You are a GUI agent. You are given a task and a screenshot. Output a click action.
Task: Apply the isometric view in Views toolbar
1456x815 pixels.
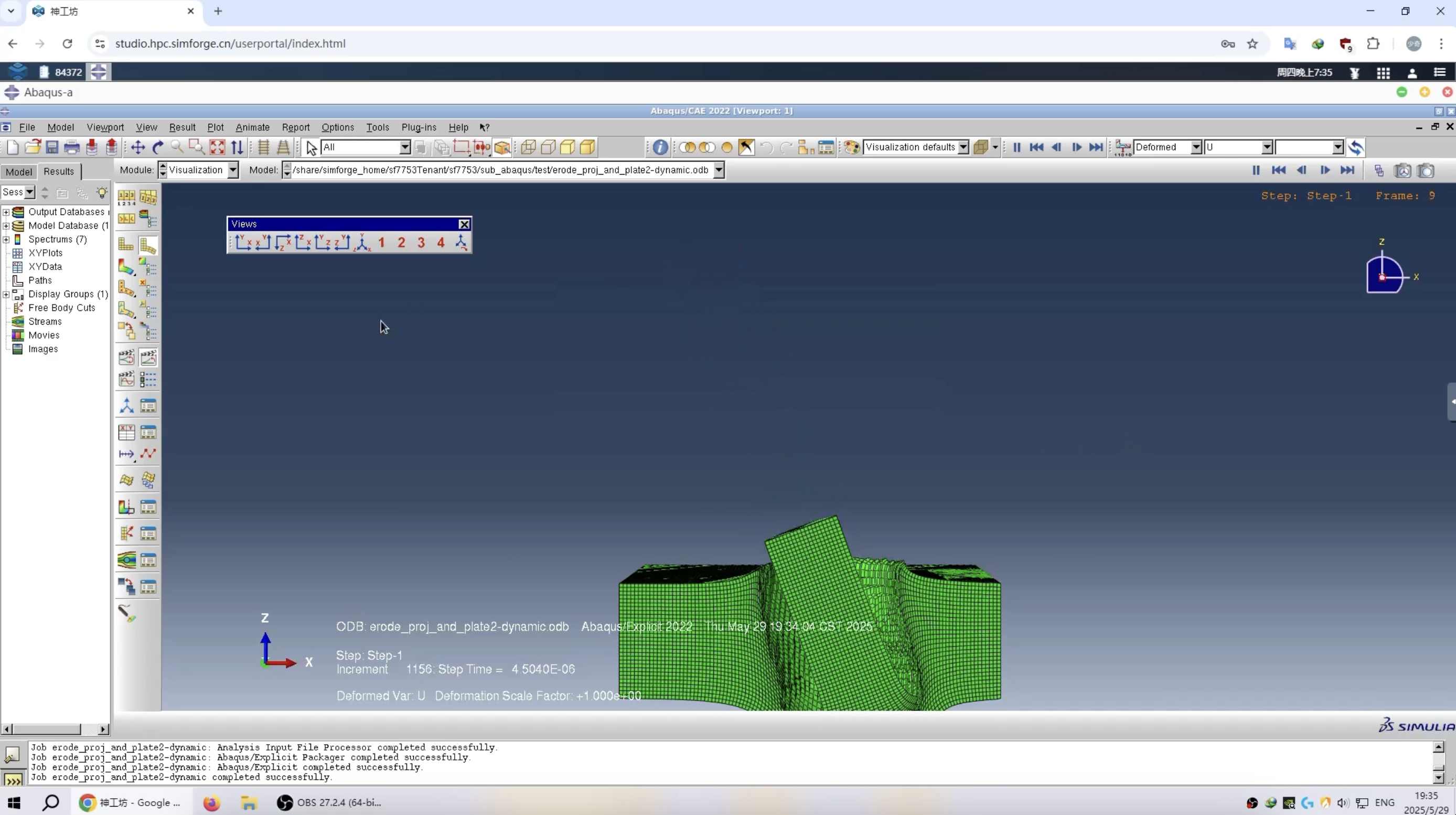[362, 242]
